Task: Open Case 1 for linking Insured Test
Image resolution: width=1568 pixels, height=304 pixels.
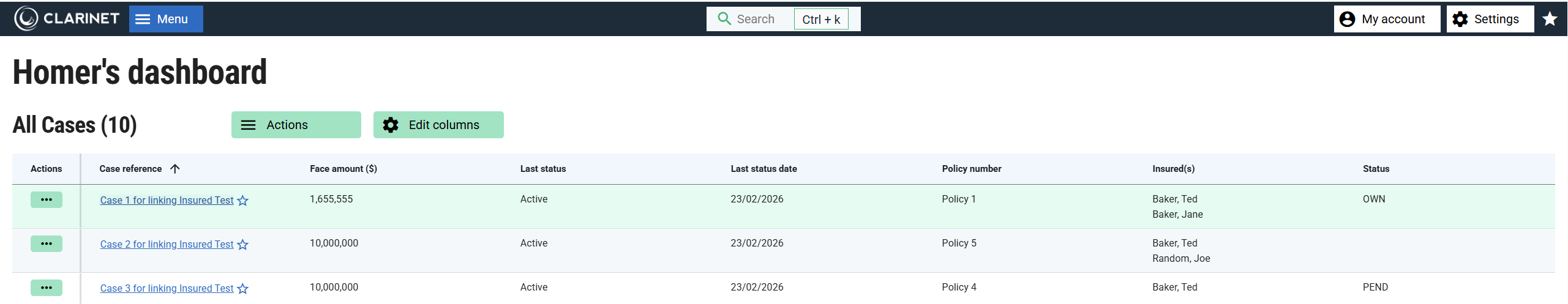Action: pyautogui.click(x=167, y=201)
